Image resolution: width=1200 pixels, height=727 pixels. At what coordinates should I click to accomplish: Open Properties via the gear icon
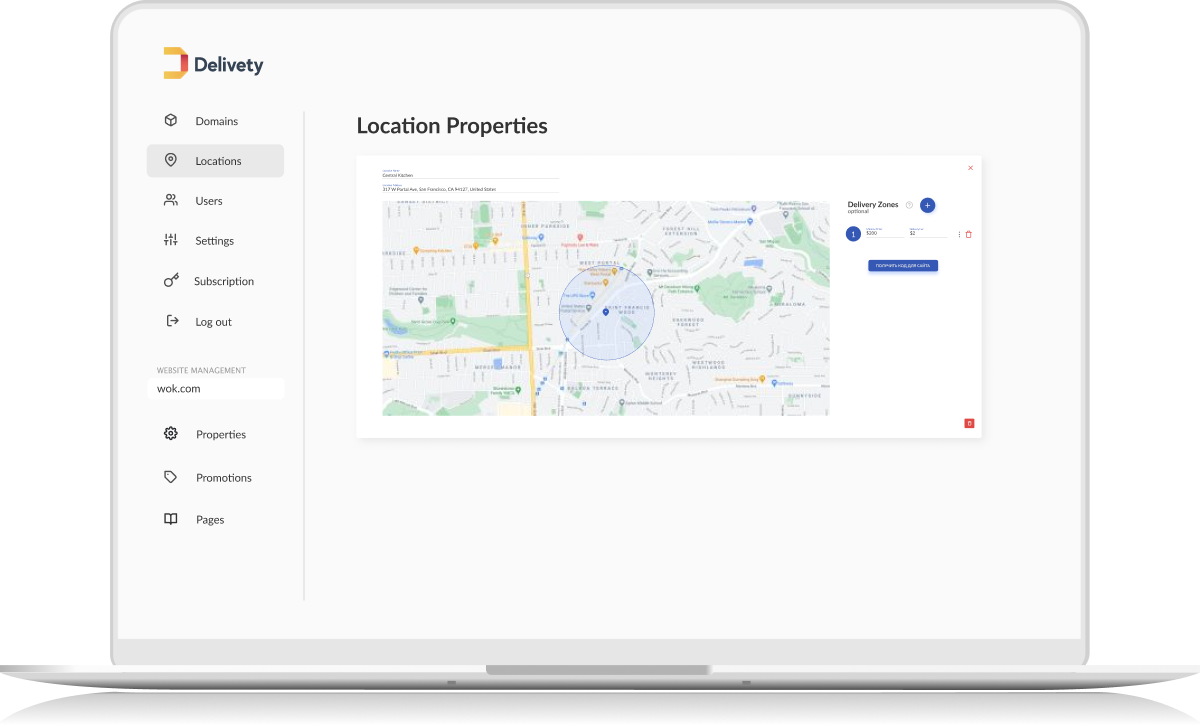pos(171,433)
